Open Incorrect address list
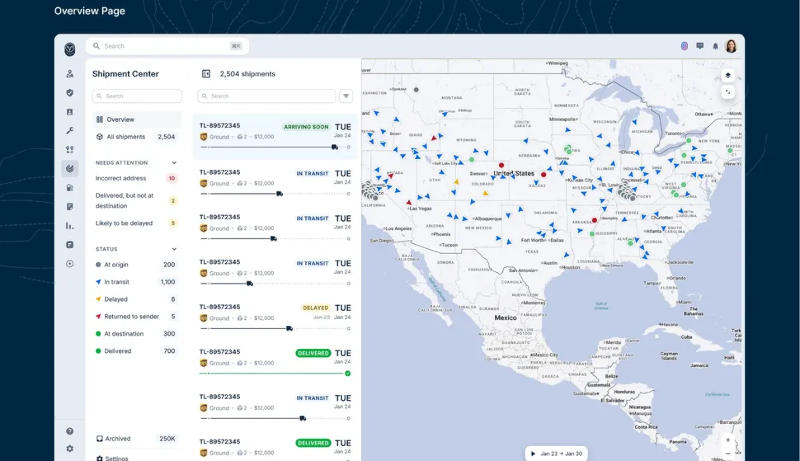Screen dimensions: 800x461 [x=137, y=178]
